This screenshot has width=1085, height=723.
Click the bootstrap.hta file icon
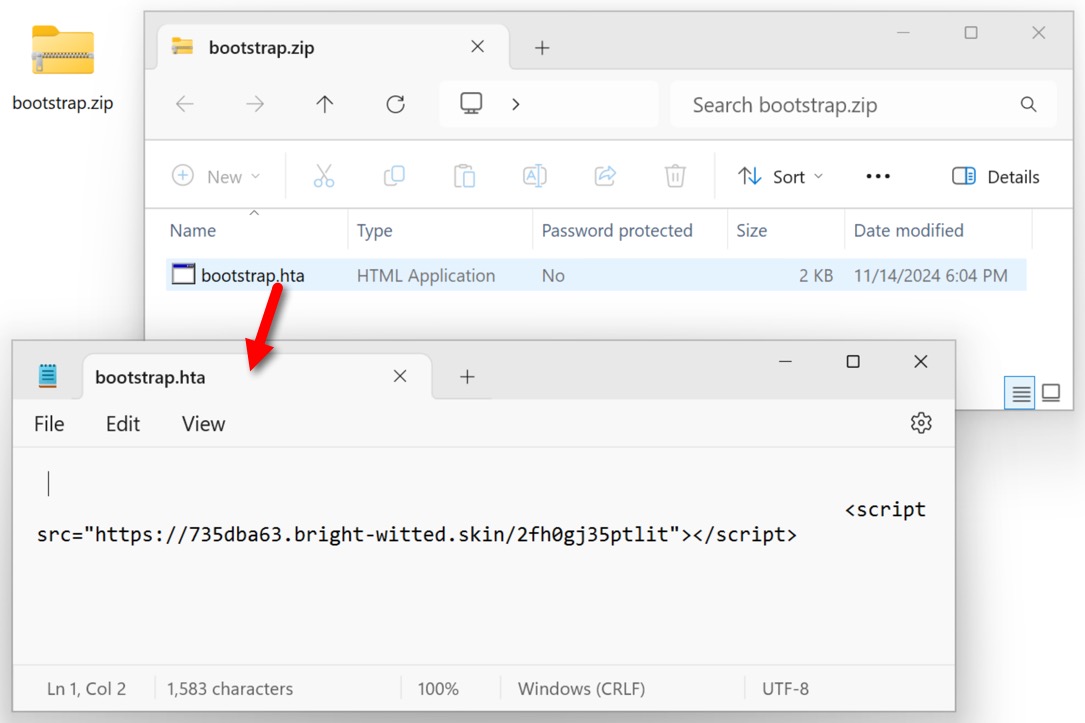183,275
